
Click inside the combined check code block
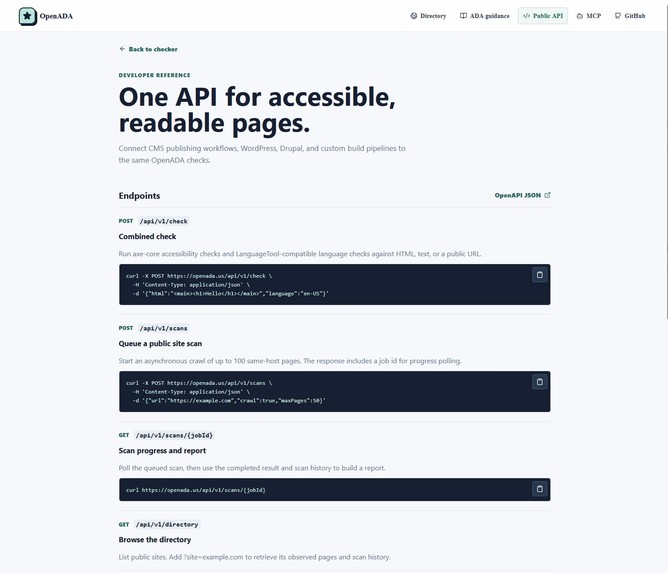(334, 285)
